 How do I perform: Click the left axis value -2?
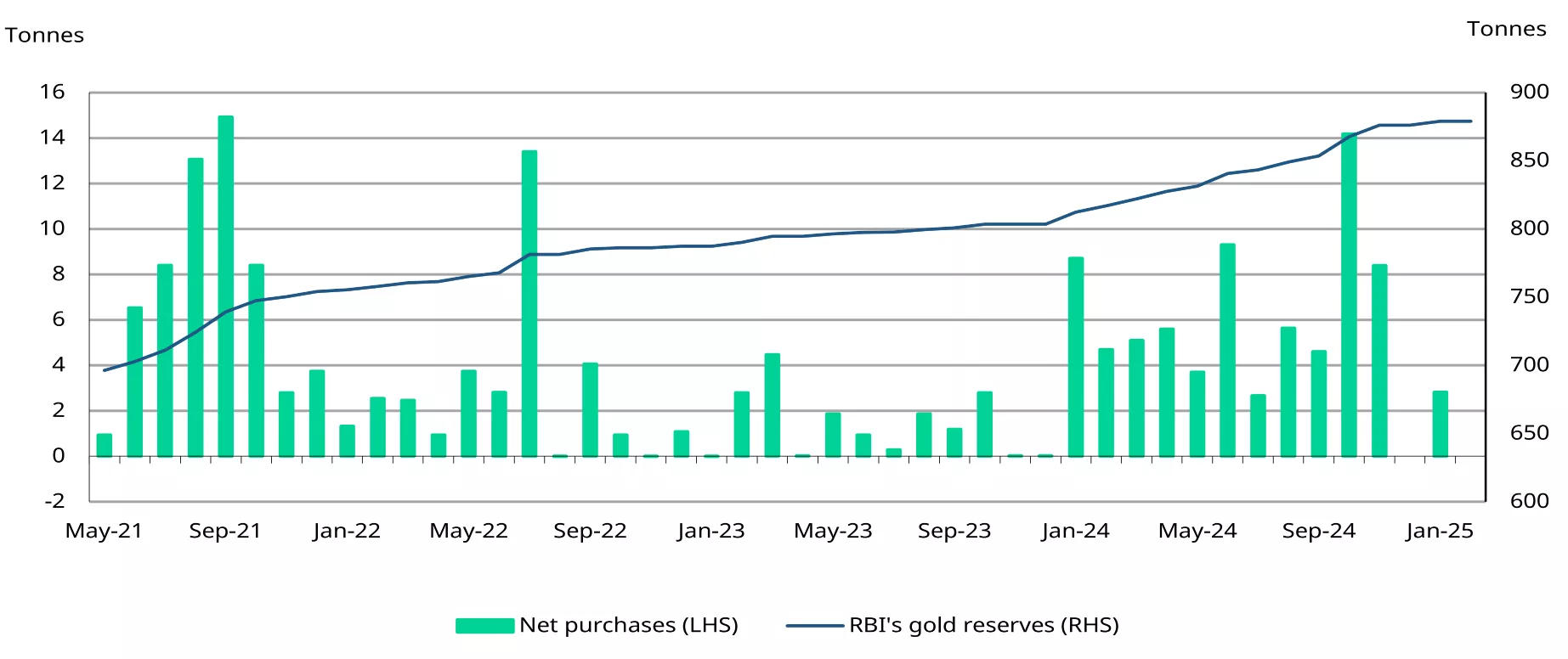[x=54, y=501]
